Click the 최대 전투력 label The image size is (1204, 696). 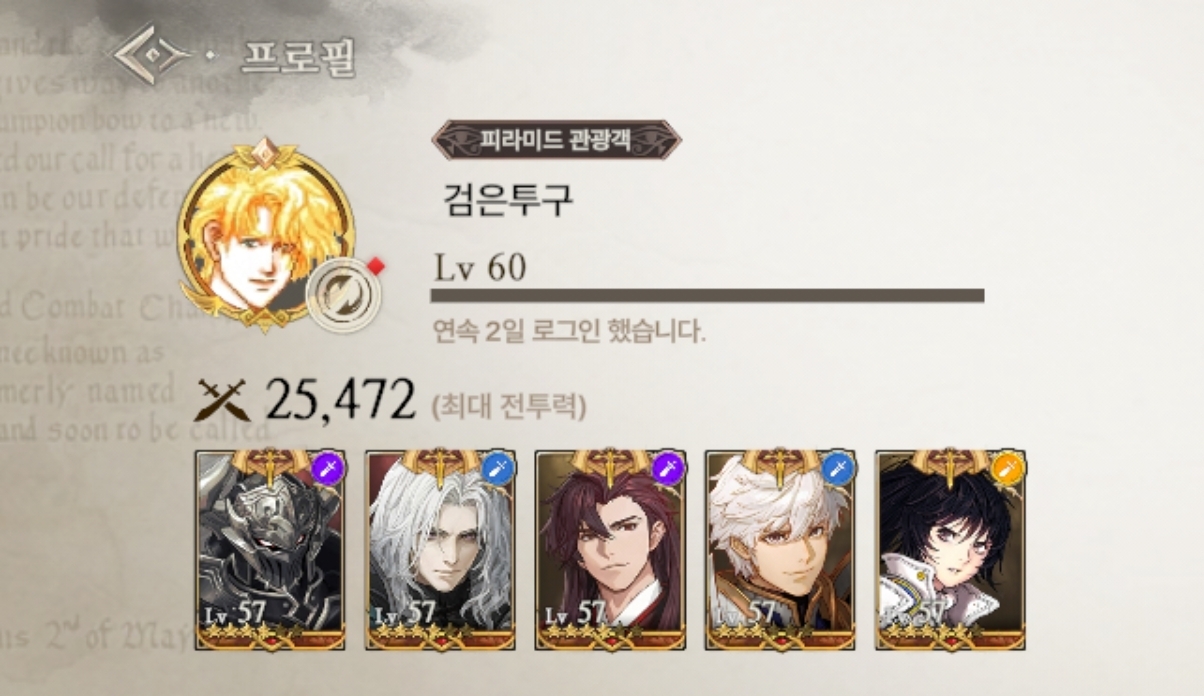click(509, 406)
